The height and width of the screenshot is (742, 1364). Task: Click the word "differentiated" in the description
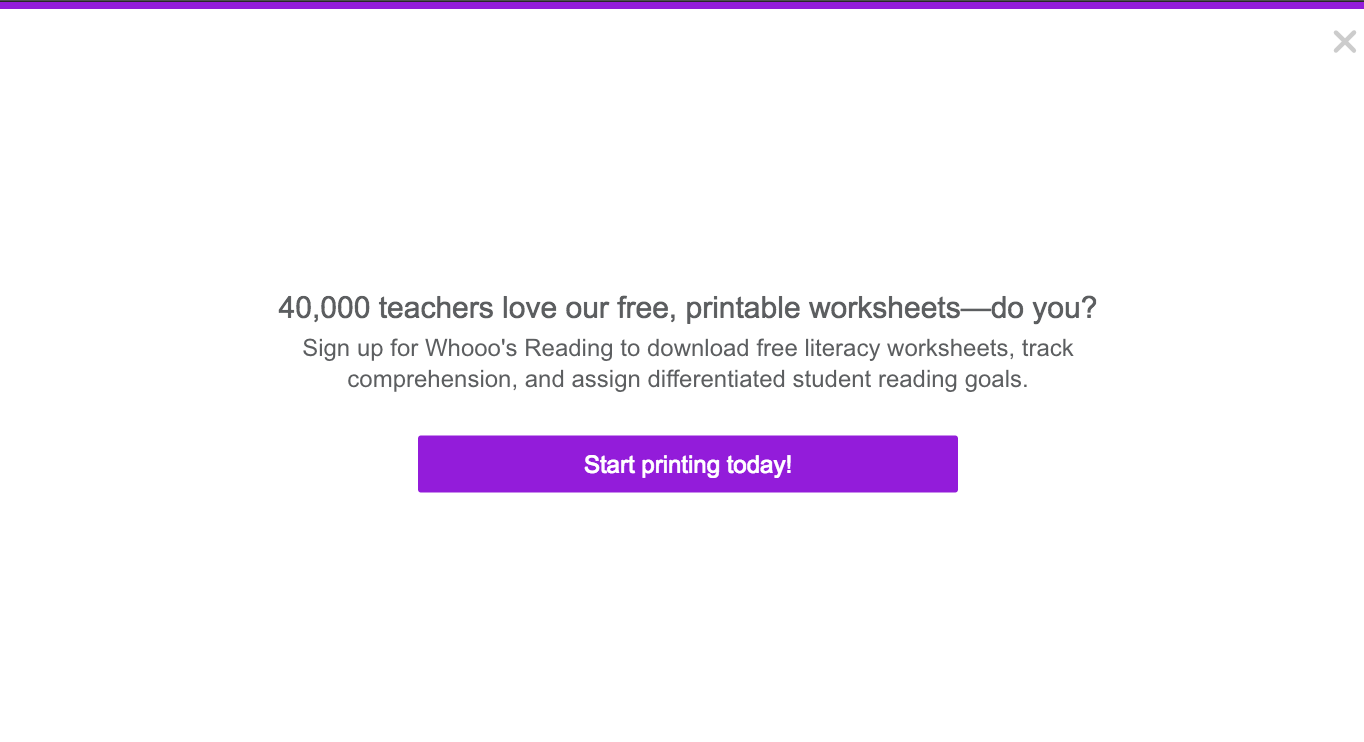pos(716,380)
